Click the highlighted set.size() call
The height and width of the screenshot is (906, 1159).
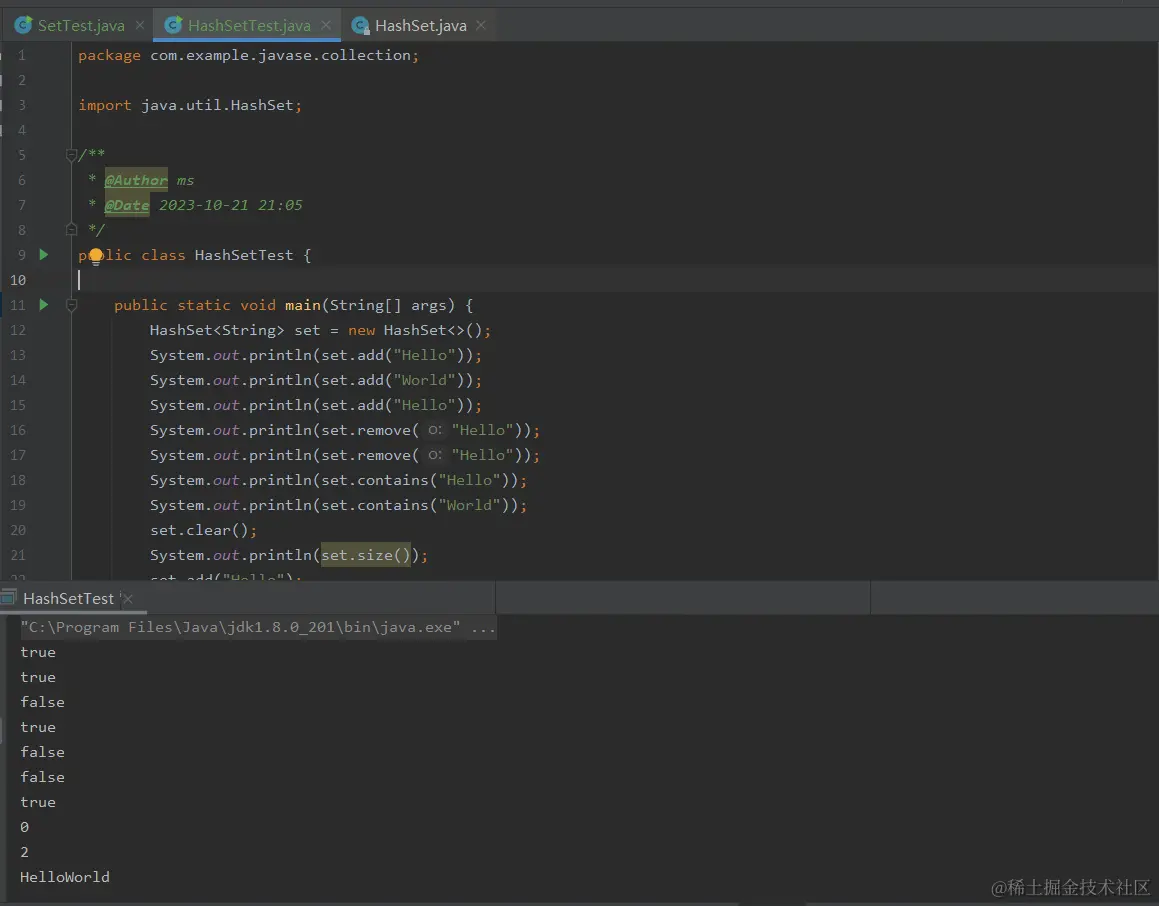pos(365,555)
